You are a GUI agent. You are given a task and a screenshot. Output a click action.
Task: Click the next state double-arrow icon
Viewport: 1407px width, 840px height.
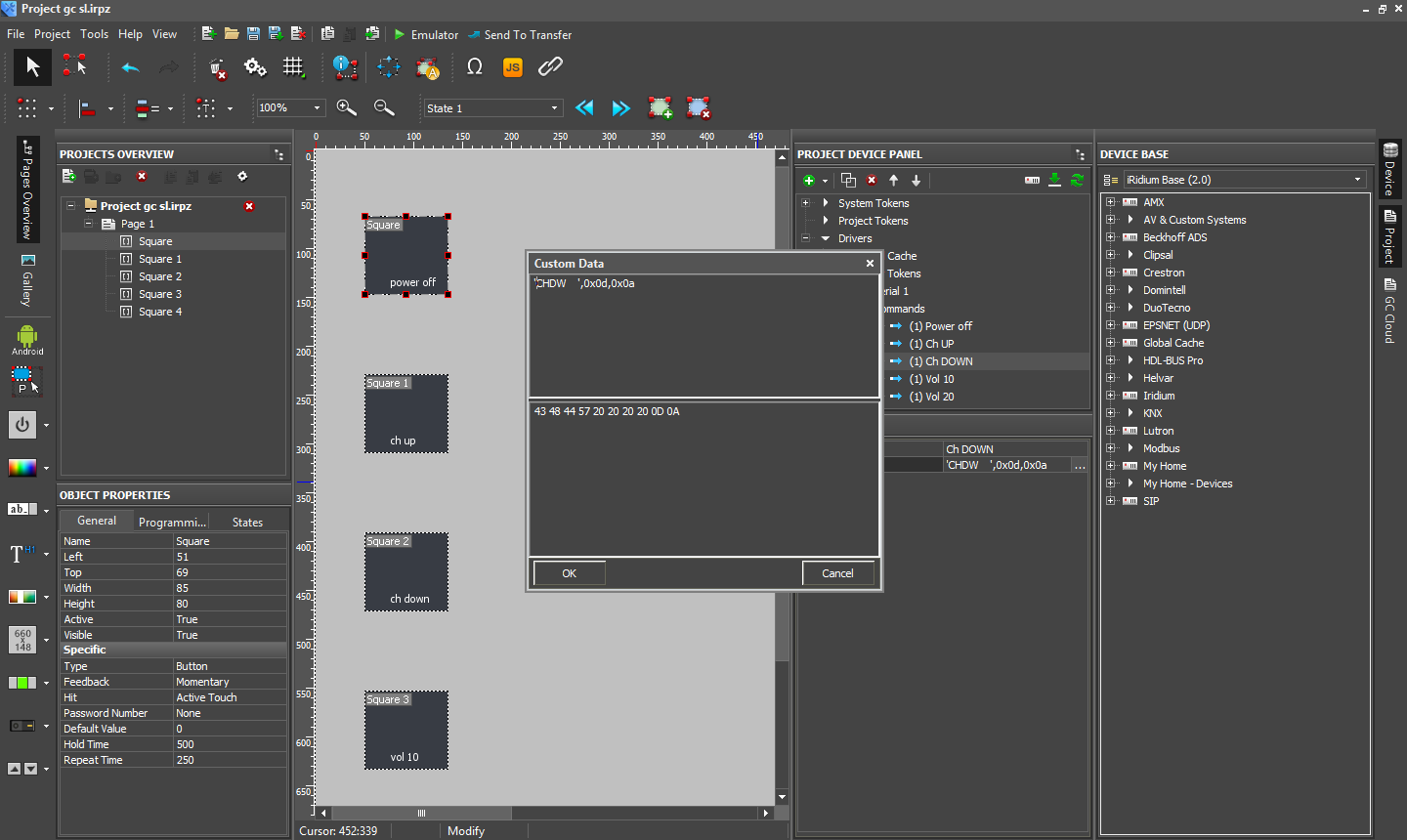[620, 108]
